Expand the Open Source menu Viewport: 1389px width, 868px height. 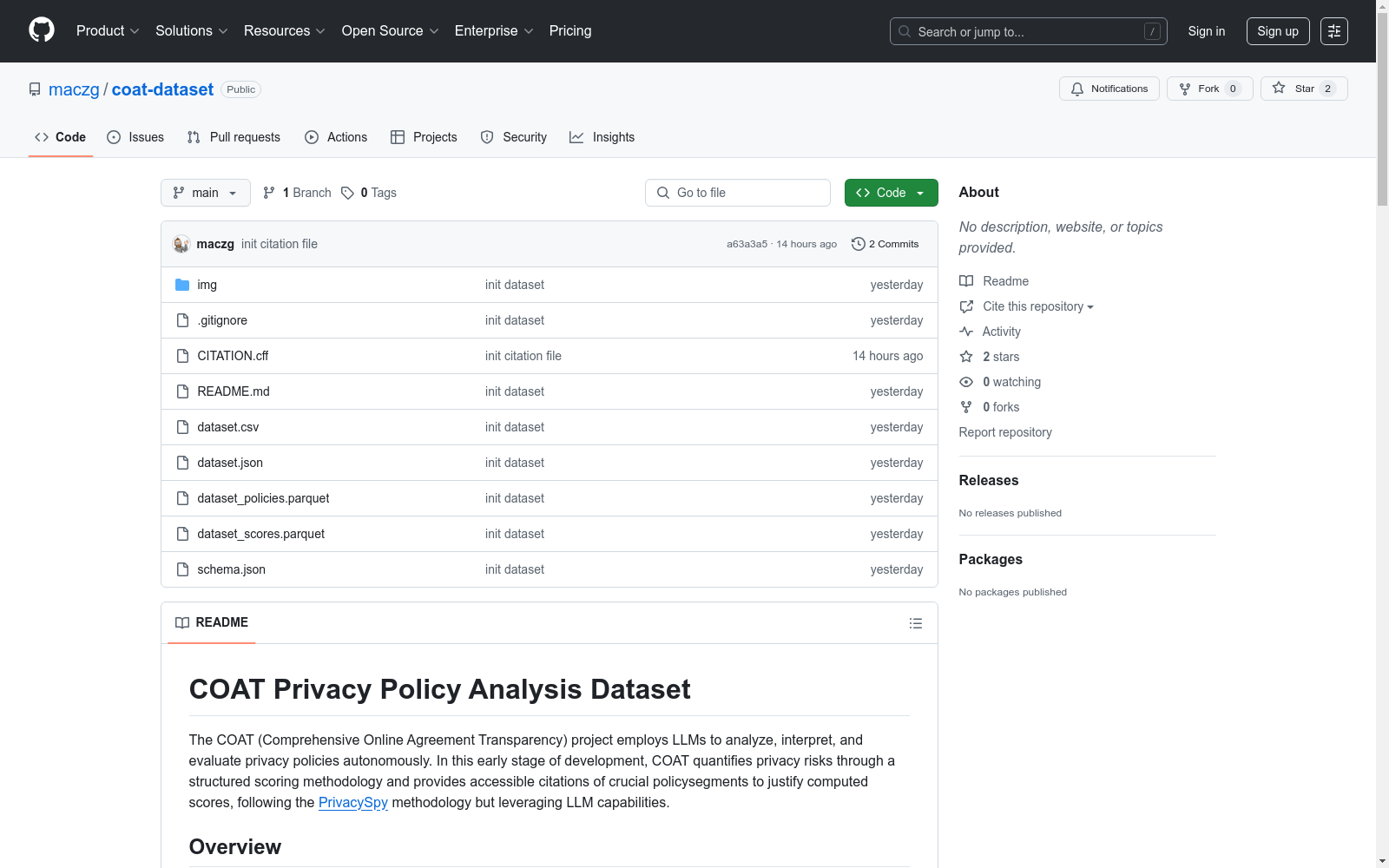391,31
